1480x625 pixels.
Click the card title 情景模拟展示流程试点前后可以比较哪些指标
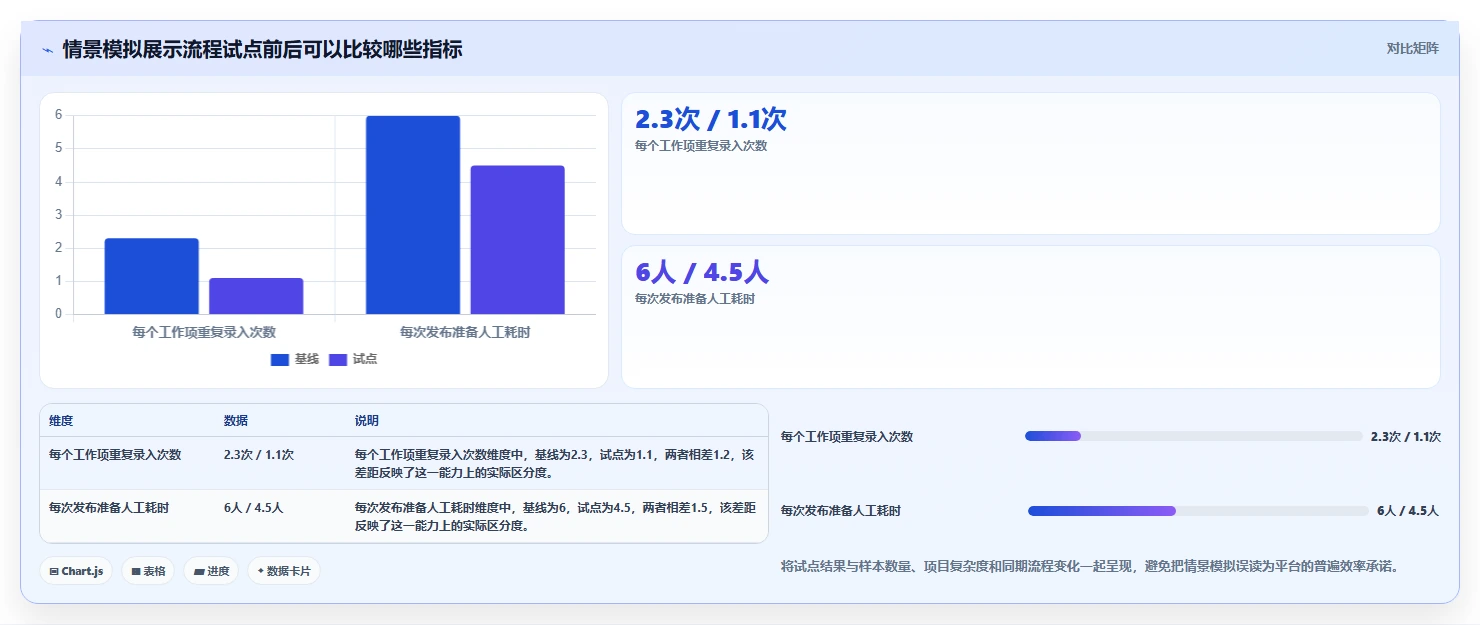pyautogui.click(x=262, y=49)
